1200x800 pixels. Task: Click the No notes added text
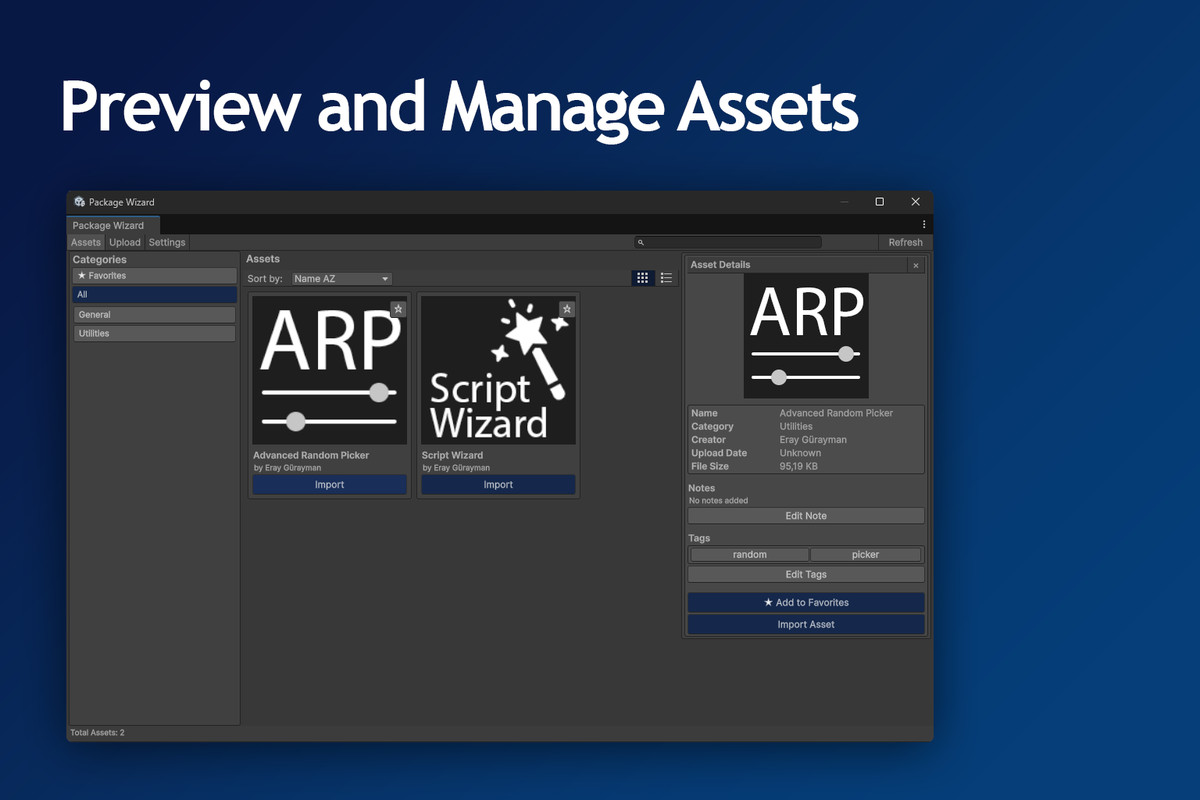point(718,501)
